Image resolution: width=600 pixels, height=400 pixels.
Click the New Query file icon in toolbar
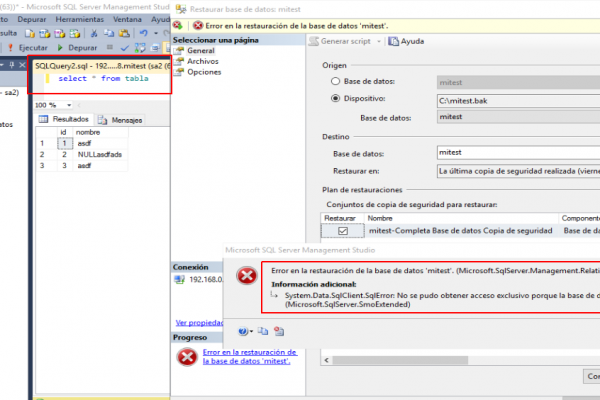point(30,34)
